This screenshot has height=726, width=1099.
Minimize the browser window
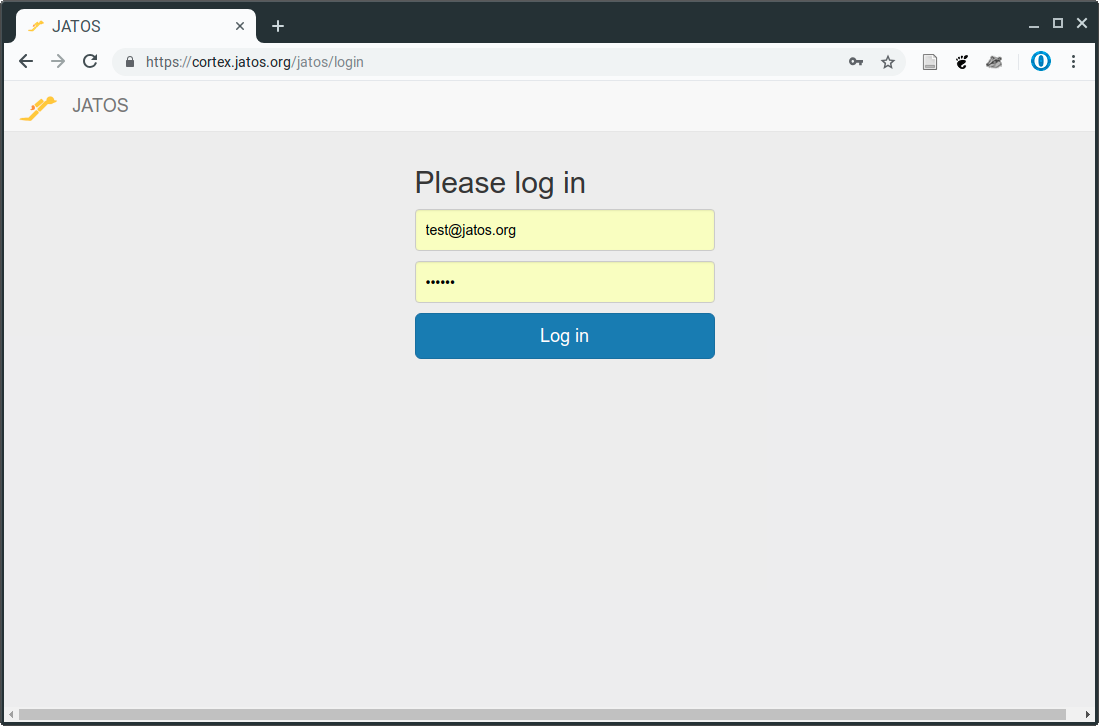point(1034,25)
